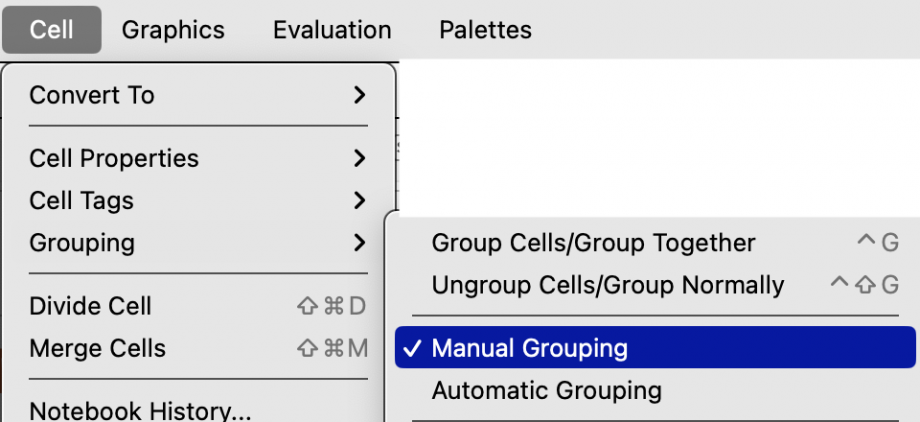920x422 pixels.
Task: Open the Evaluation menu
Action: tap(332, 30)
